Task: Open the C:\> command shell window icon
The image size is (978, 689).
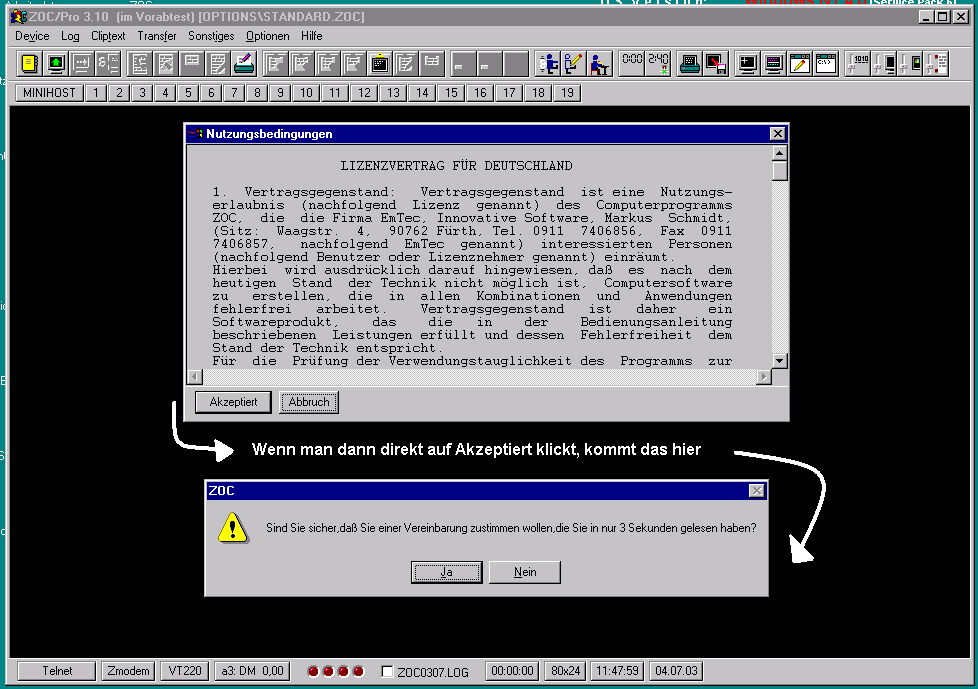Action: coord(826,64)
